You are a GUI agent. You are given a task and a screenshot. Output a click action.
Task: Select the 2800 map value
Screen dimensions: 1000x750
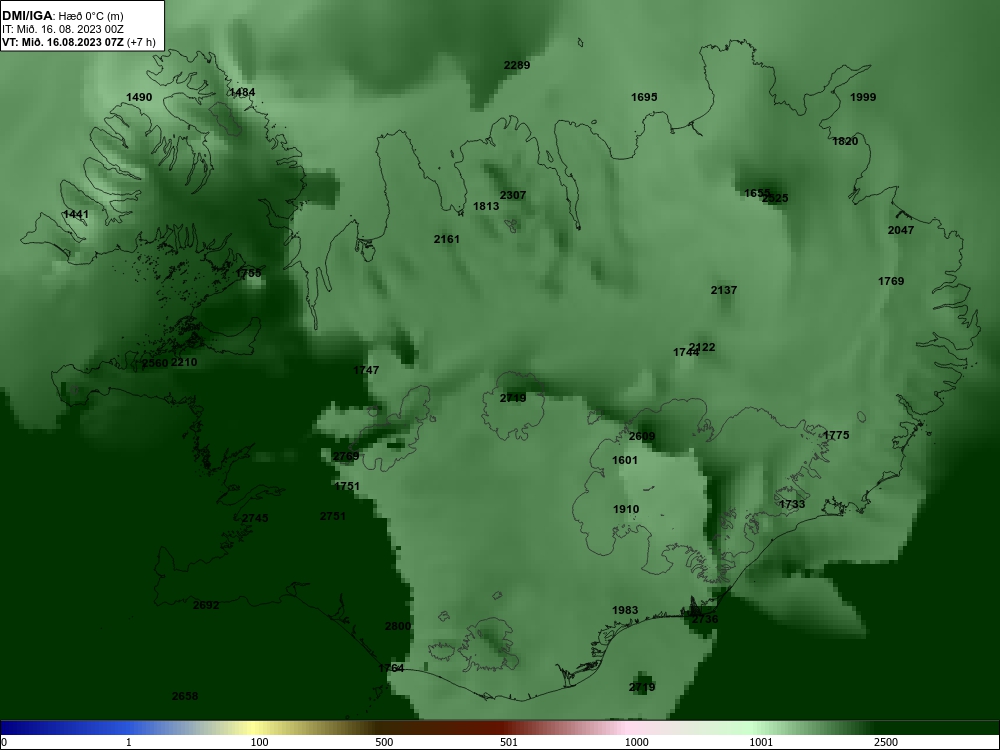(x=398, y=626)
